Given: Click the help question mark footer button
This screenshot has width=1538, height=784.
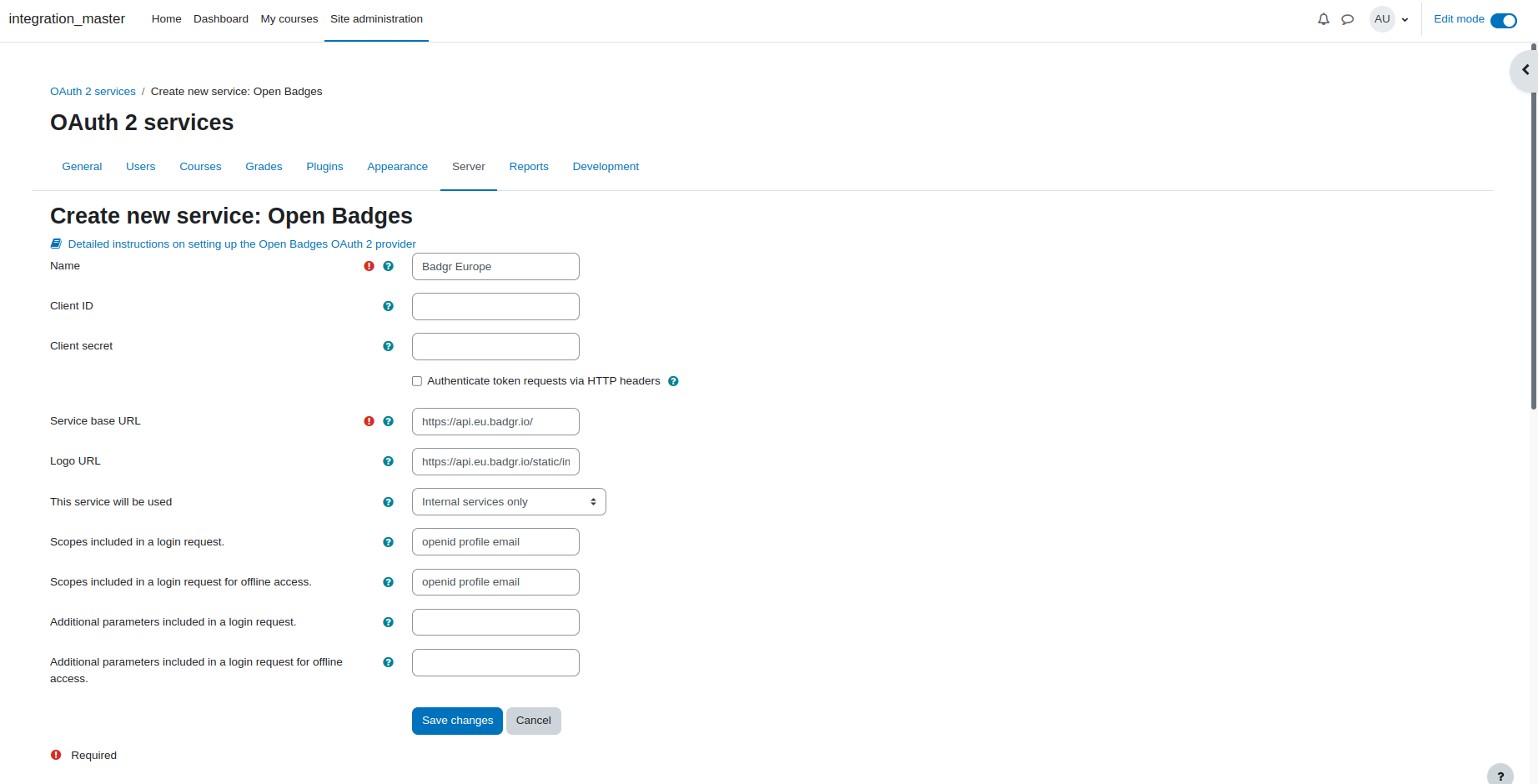Looking at the screenshot, I should 1500,776.
